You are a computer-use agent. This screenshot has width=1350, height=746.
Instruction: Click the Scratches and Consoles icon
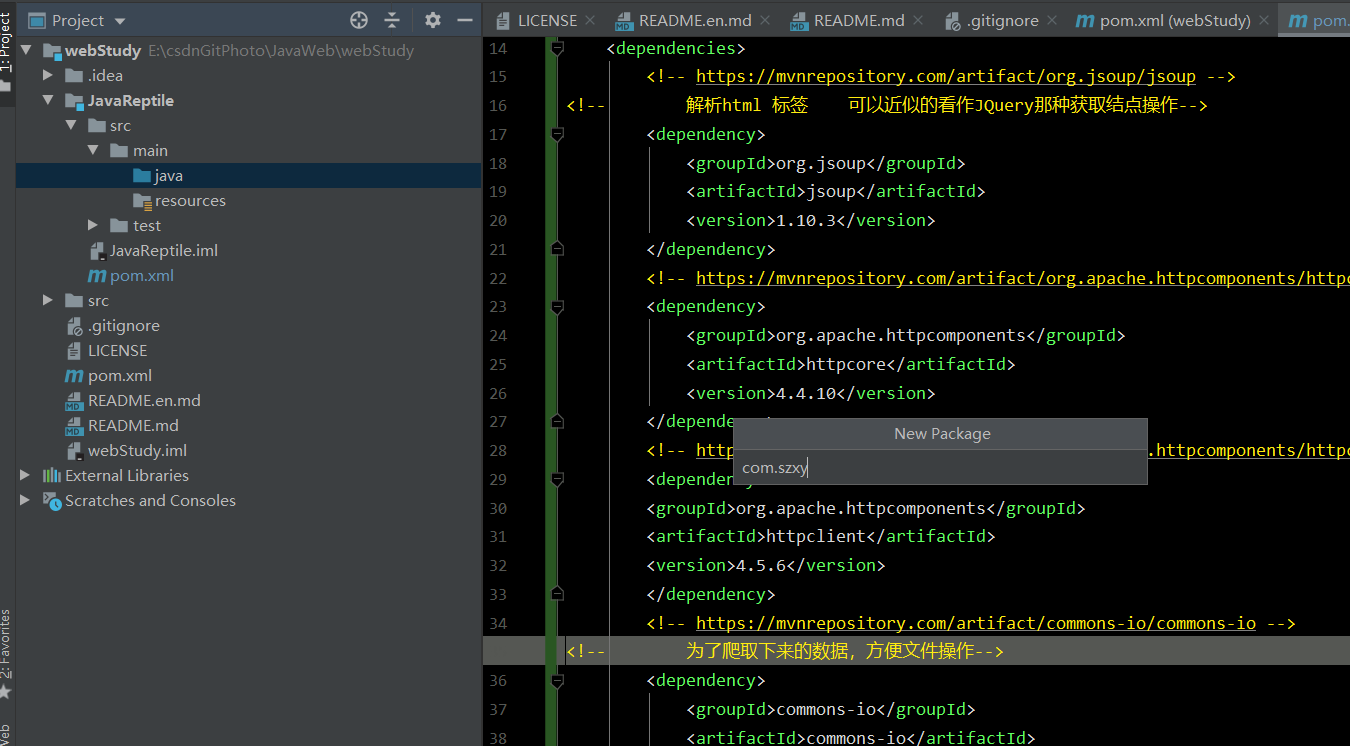click(52, 501)
